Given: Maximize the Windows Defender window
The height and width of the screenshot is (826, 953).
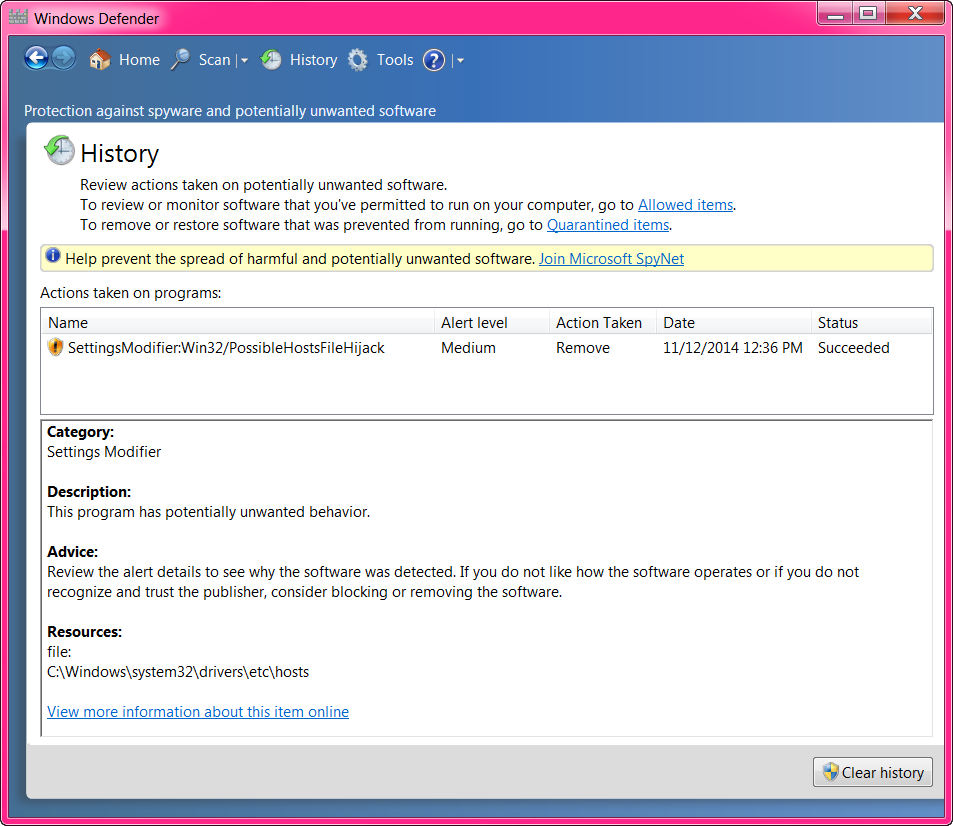Looking at the screenshot, I should pos(869,14).
